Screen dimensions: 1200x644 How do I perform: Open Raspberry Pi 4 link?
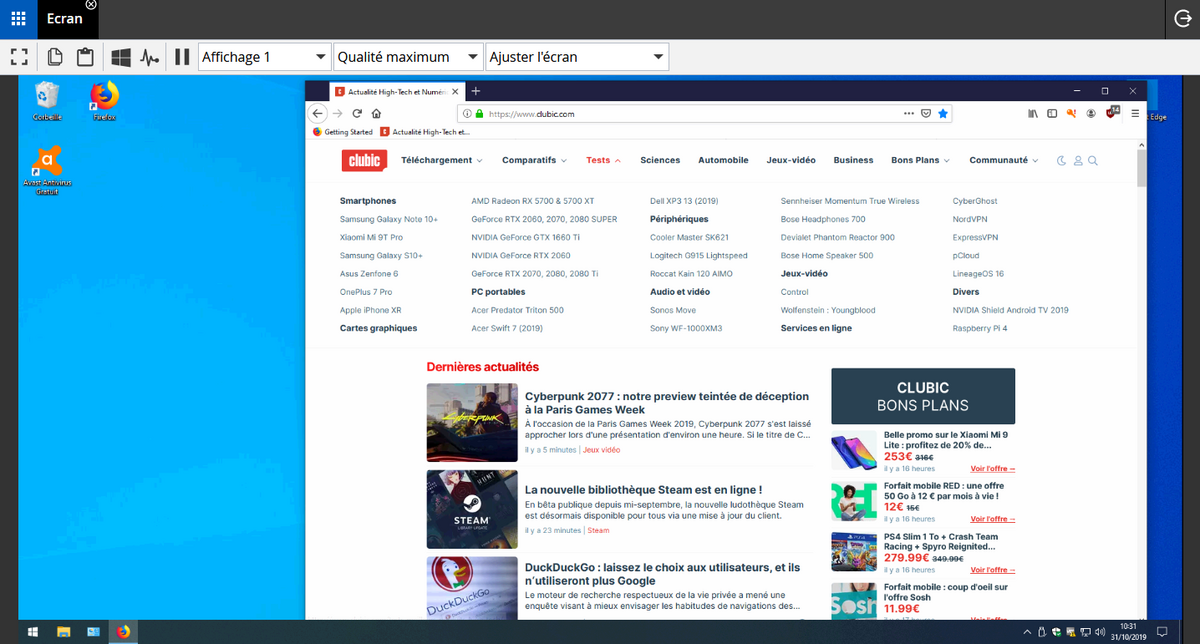979,328
